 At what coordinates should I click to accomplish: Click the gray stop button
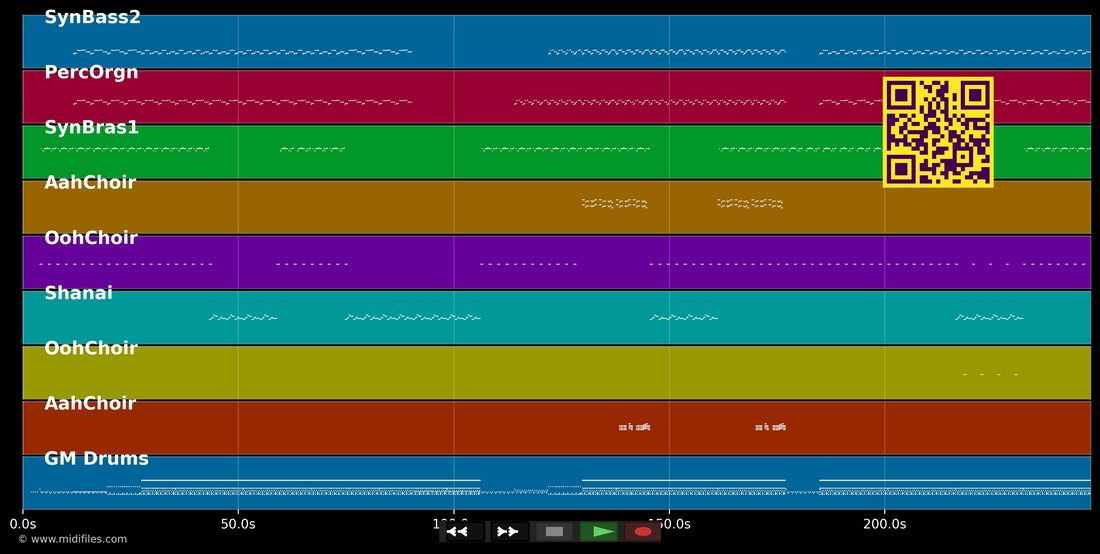click(554, 532)
